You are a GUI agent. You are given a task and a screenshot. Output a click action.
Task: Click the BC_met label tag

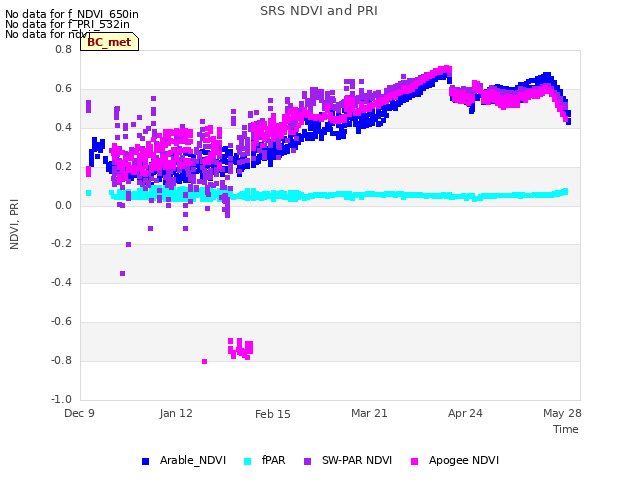coord(109,42)
